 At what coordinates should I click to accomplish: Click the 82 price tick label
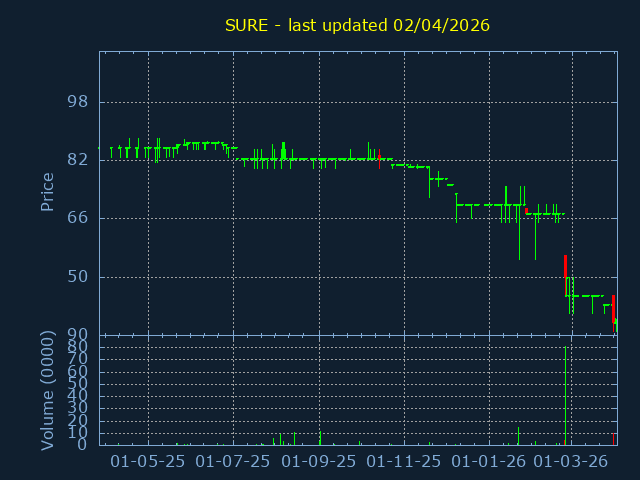pos(77,160)
